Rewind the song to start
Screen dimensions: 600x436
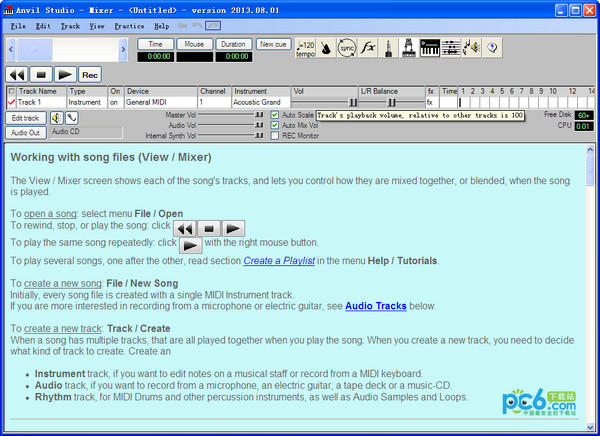(17, 75)
